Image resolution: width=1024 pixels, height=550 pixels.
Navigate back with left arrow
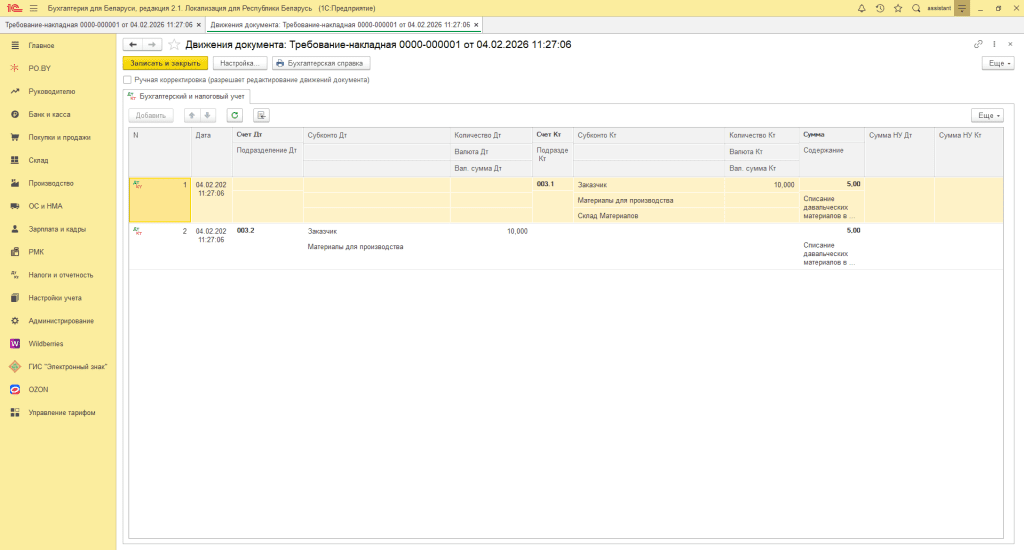coord(132,45)
